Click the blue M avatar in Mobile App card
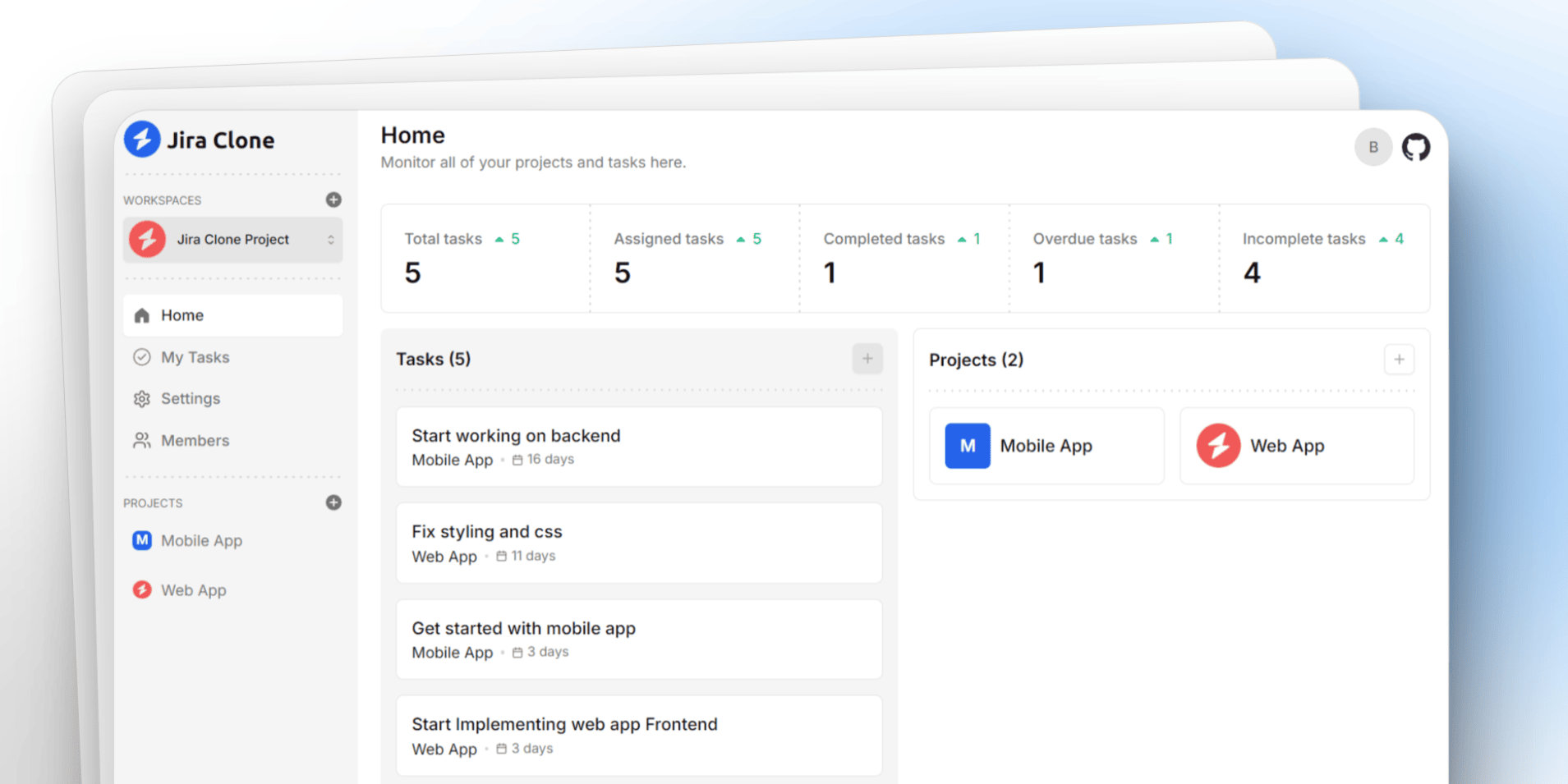Screen dimensions: 1568x784 pyautogui.click(x=968, y=446)
